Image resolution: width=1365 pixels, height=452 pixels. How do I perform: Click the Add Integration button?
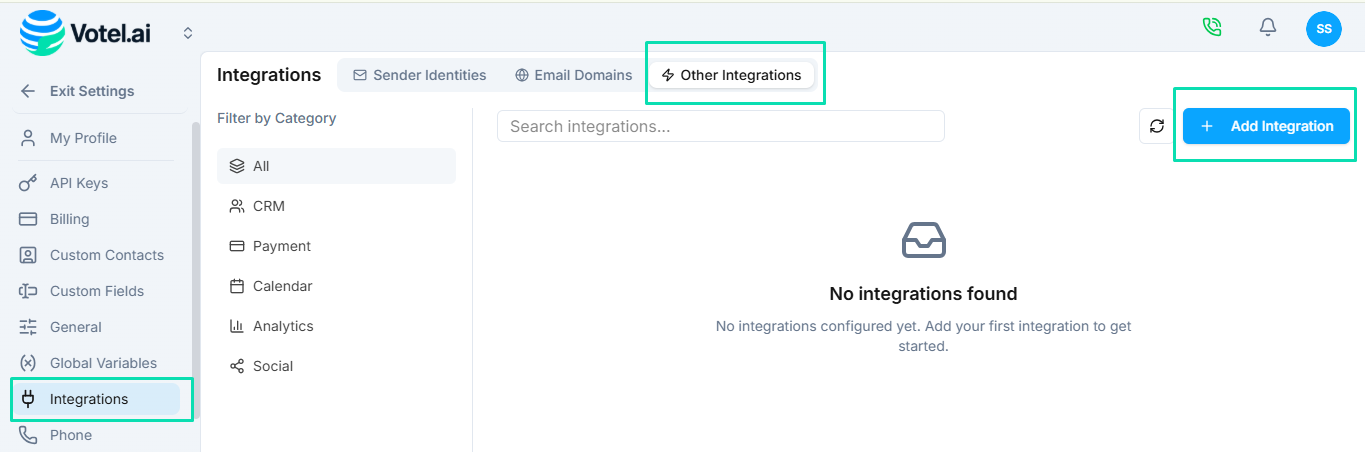(x=1266, y=126)
